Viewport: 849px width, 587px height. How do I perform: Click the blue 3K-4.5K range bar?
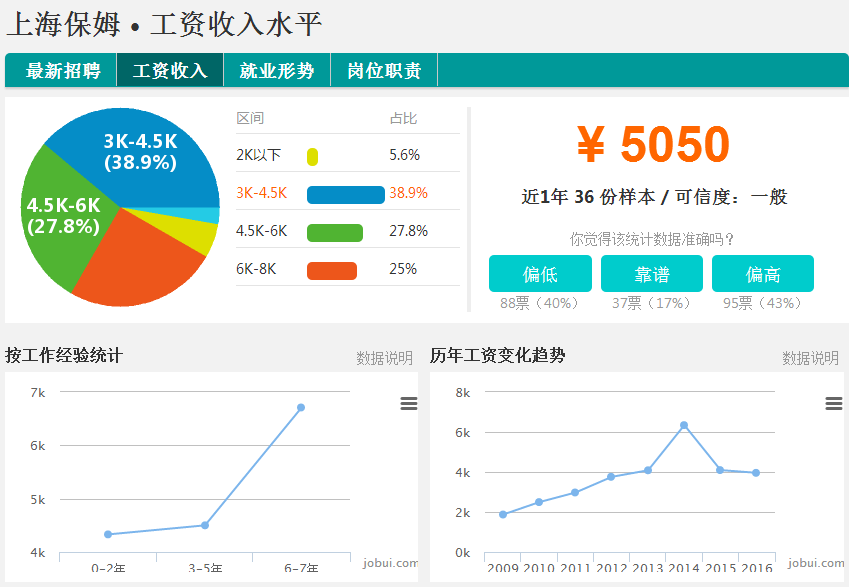coord(345,194)
